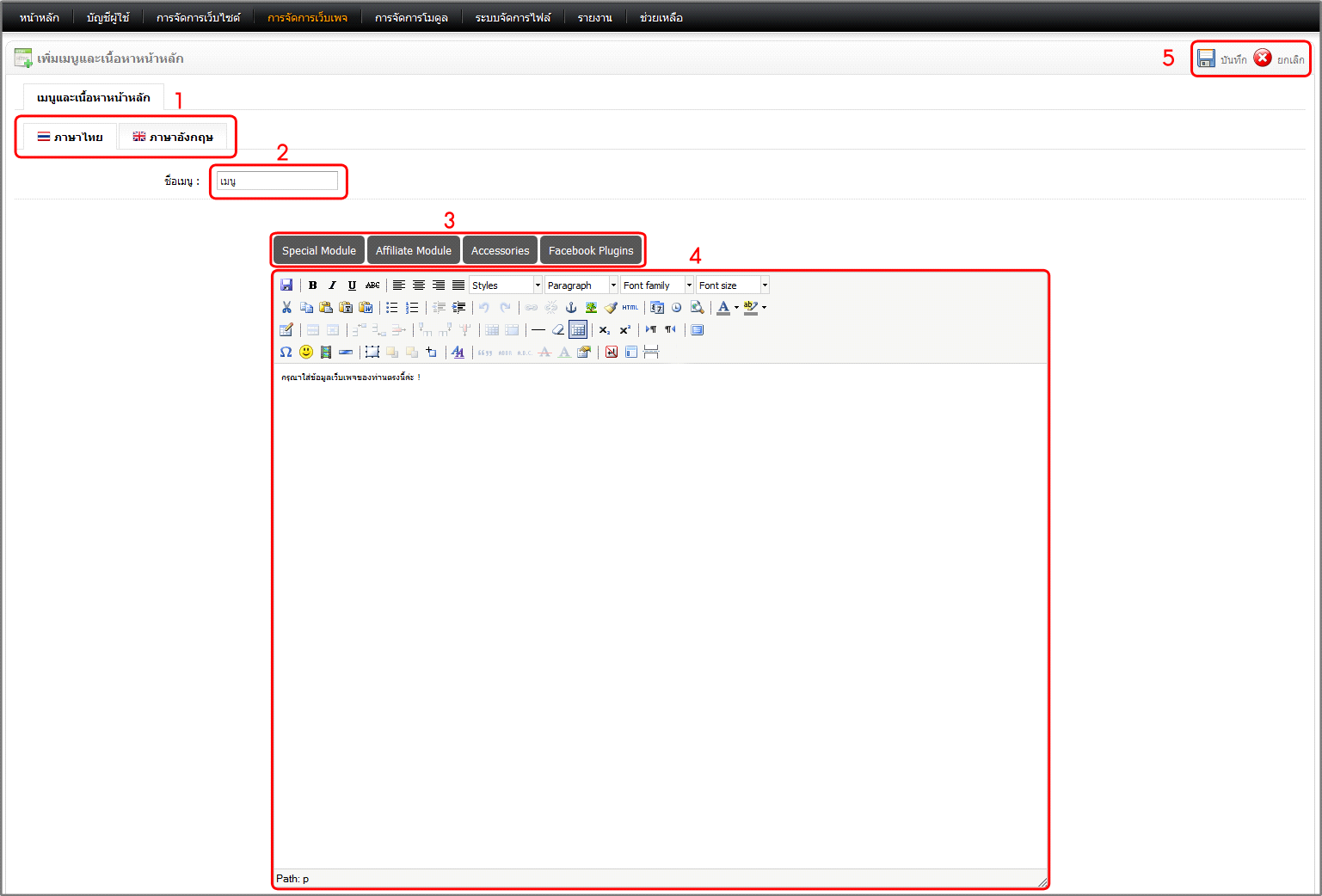This screenshot has height=896, width=1322.
Task: Expand the highlight color picker arrow
Action: (764, 307)
